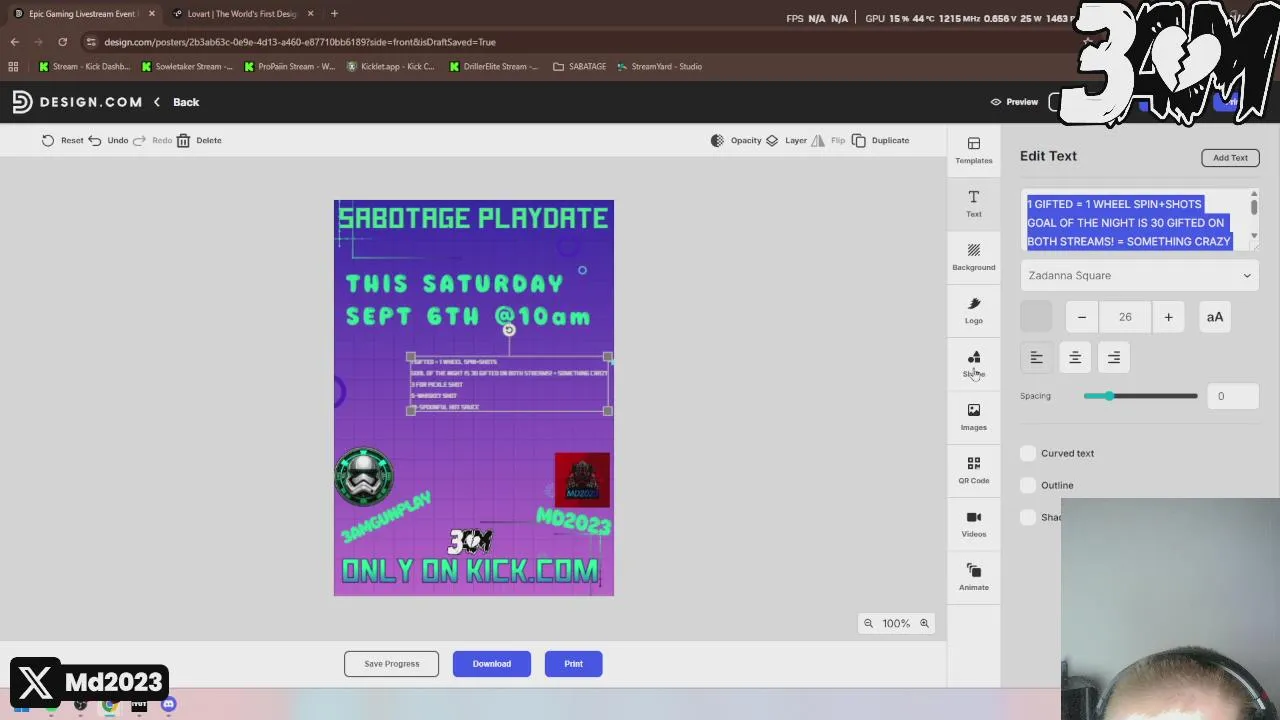Open the Opacity control
1280x720 pixels.
(736, 140)
